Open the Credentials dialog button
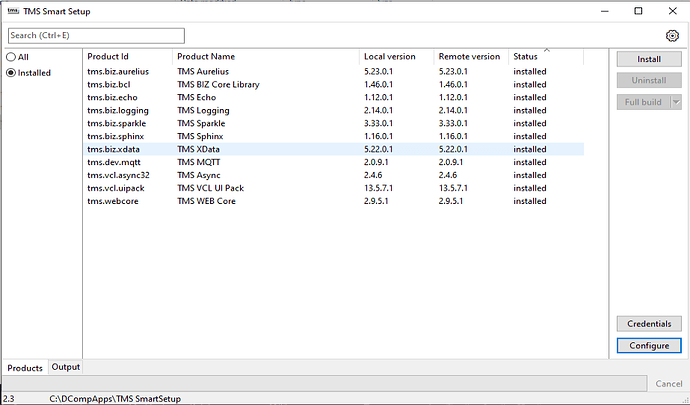The height and width of the screenshot is (405, 690). click(649, 324)
